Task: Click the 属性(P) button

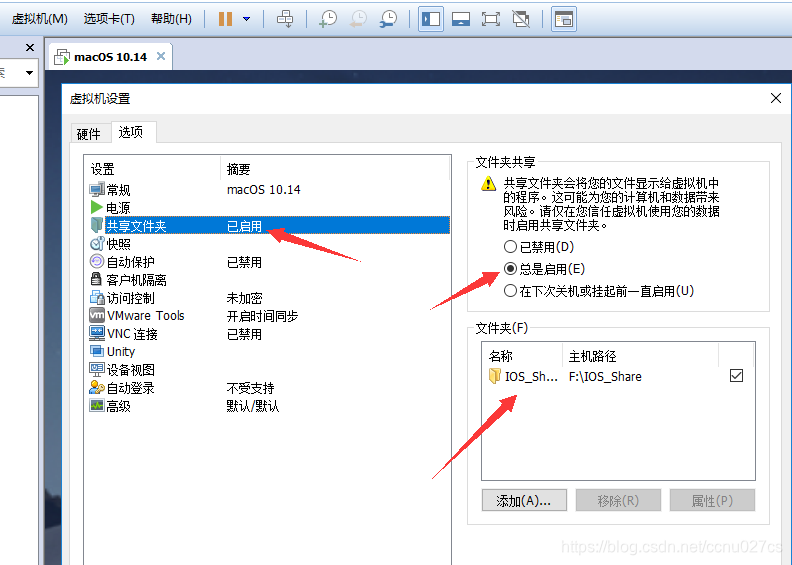Action: tap(712, 500)
